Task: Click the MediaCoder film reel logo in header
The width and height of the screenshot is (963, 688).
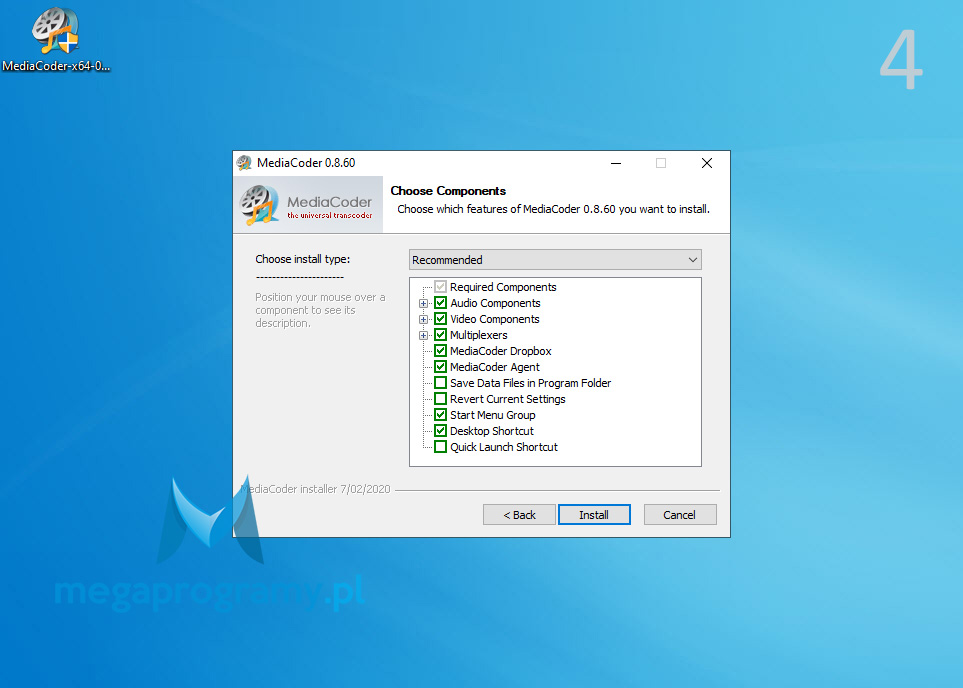Action: pyautogui.click(x=259, y=205)
